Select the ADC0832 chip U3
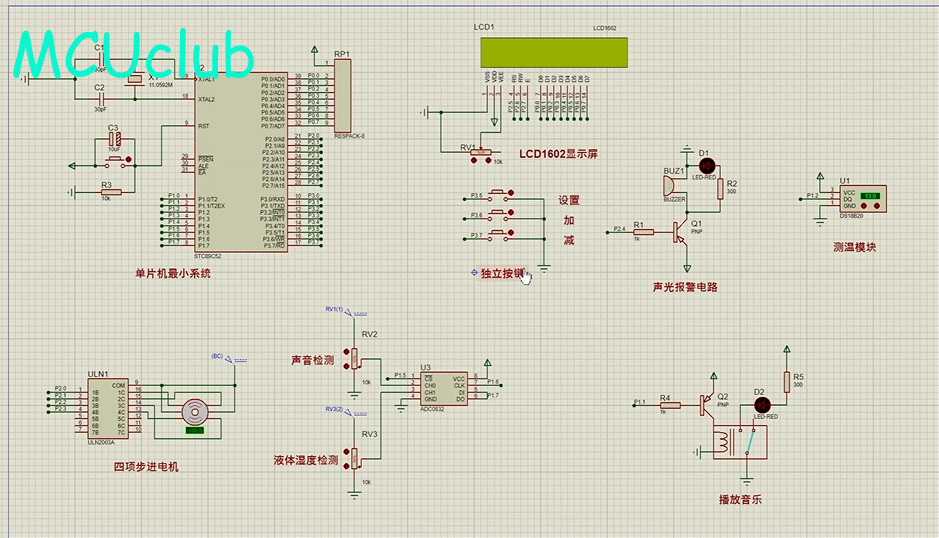 (x=444, y=386)
